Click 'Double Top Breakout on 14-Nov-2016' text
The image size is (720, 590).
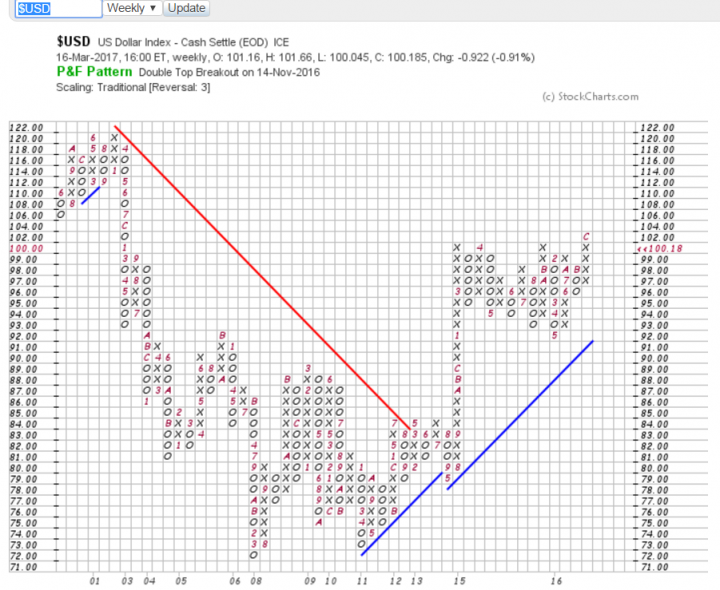pyautogui.click(x=229, y=72)
